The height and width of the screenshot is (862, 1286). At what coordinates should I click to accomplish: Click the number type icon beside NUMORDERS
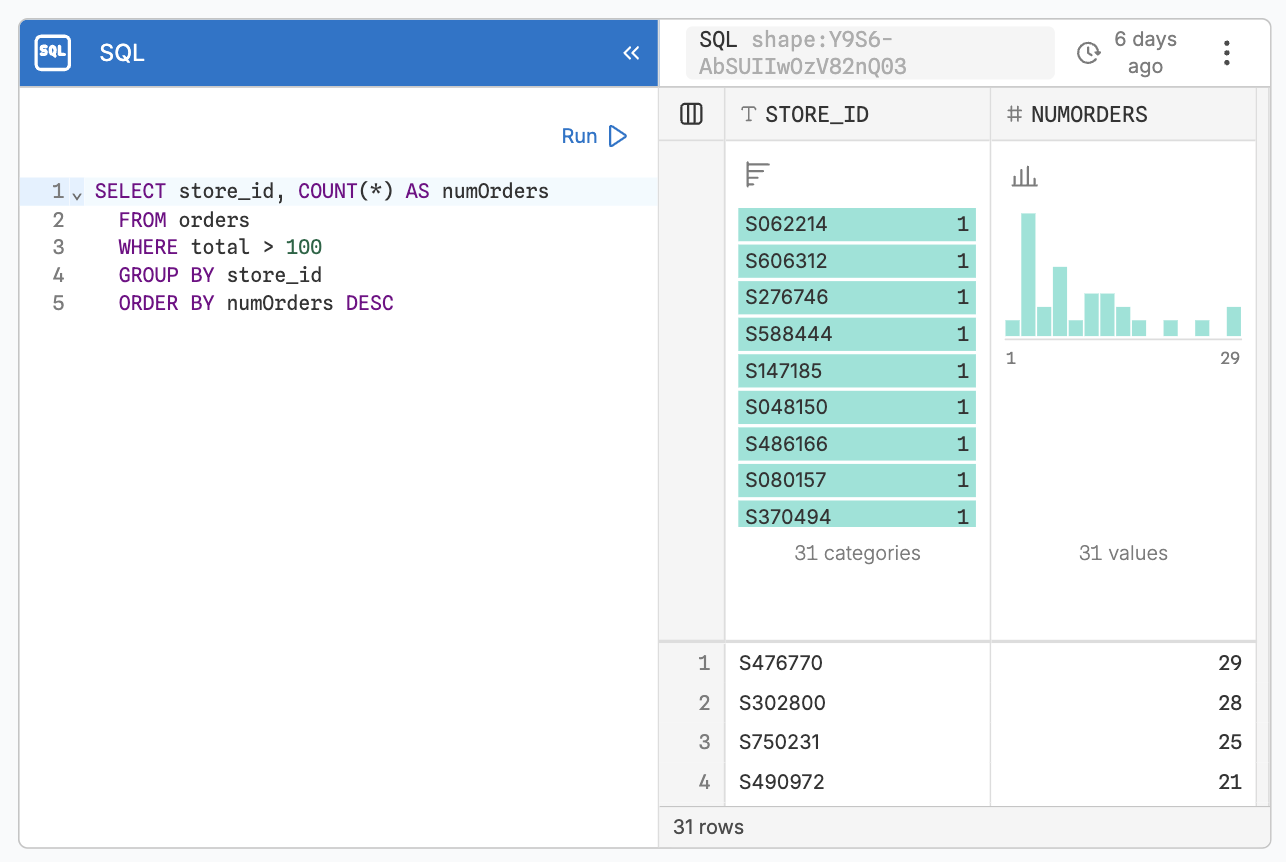(x=1014, y=114)
